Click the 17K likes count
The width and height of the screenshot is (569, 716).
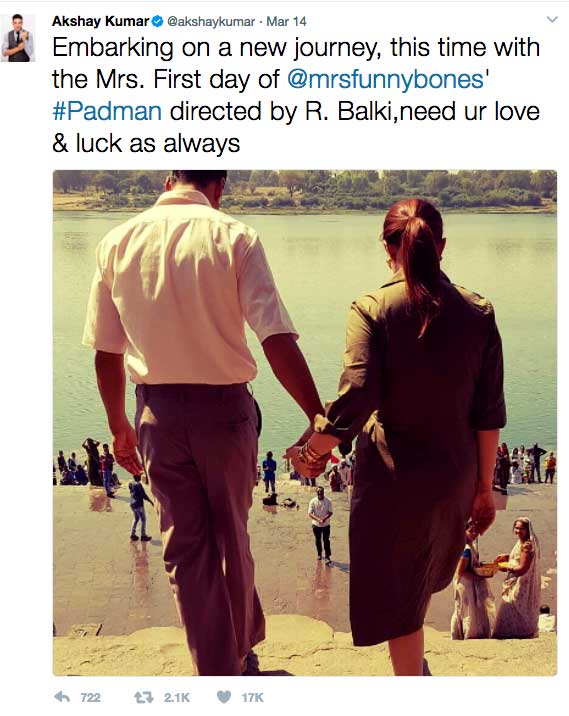253,698
